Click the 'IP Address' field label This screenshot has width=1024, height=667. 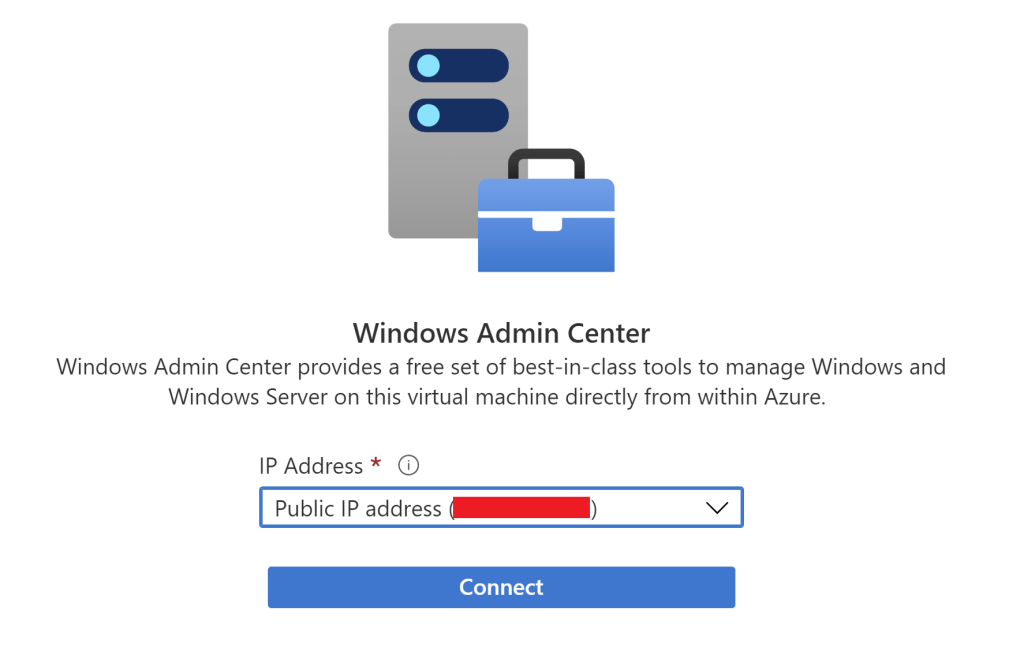point(310,466)
